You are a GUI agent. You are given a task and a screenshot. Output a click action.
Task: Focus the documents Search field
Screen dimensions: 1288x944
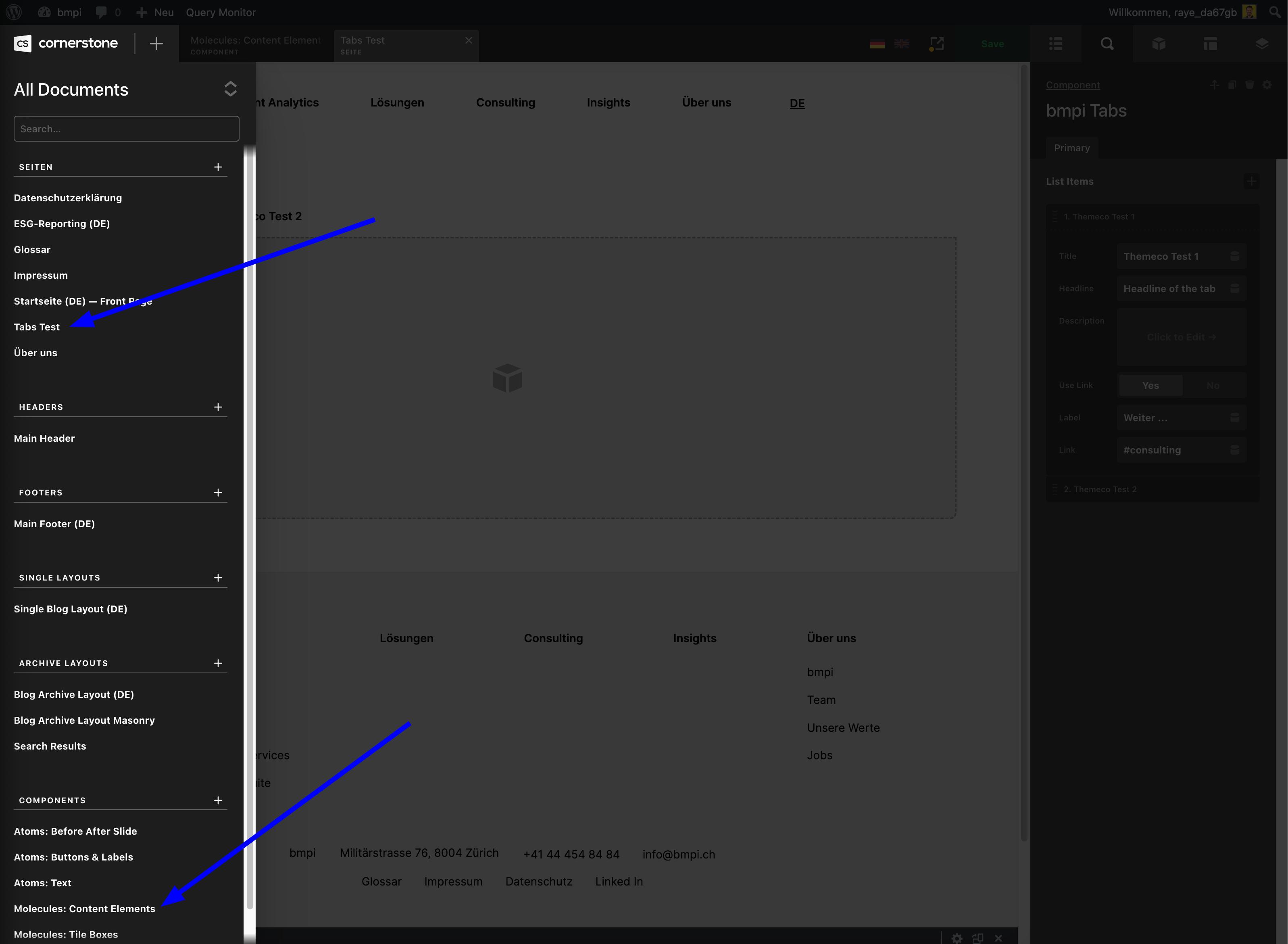point(126,129)
